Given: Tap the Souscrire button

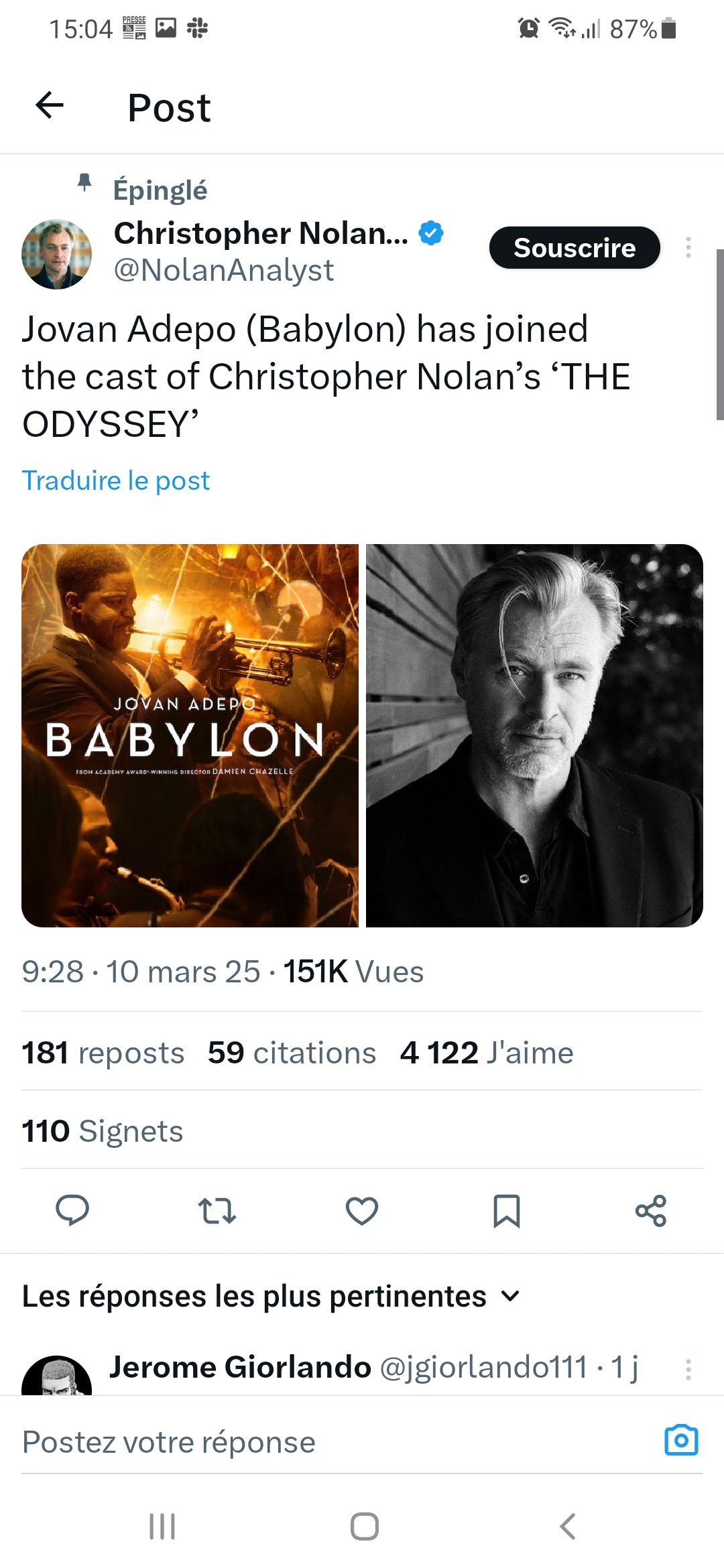Looking at the screenshot, I should click(x=575, y=248).
